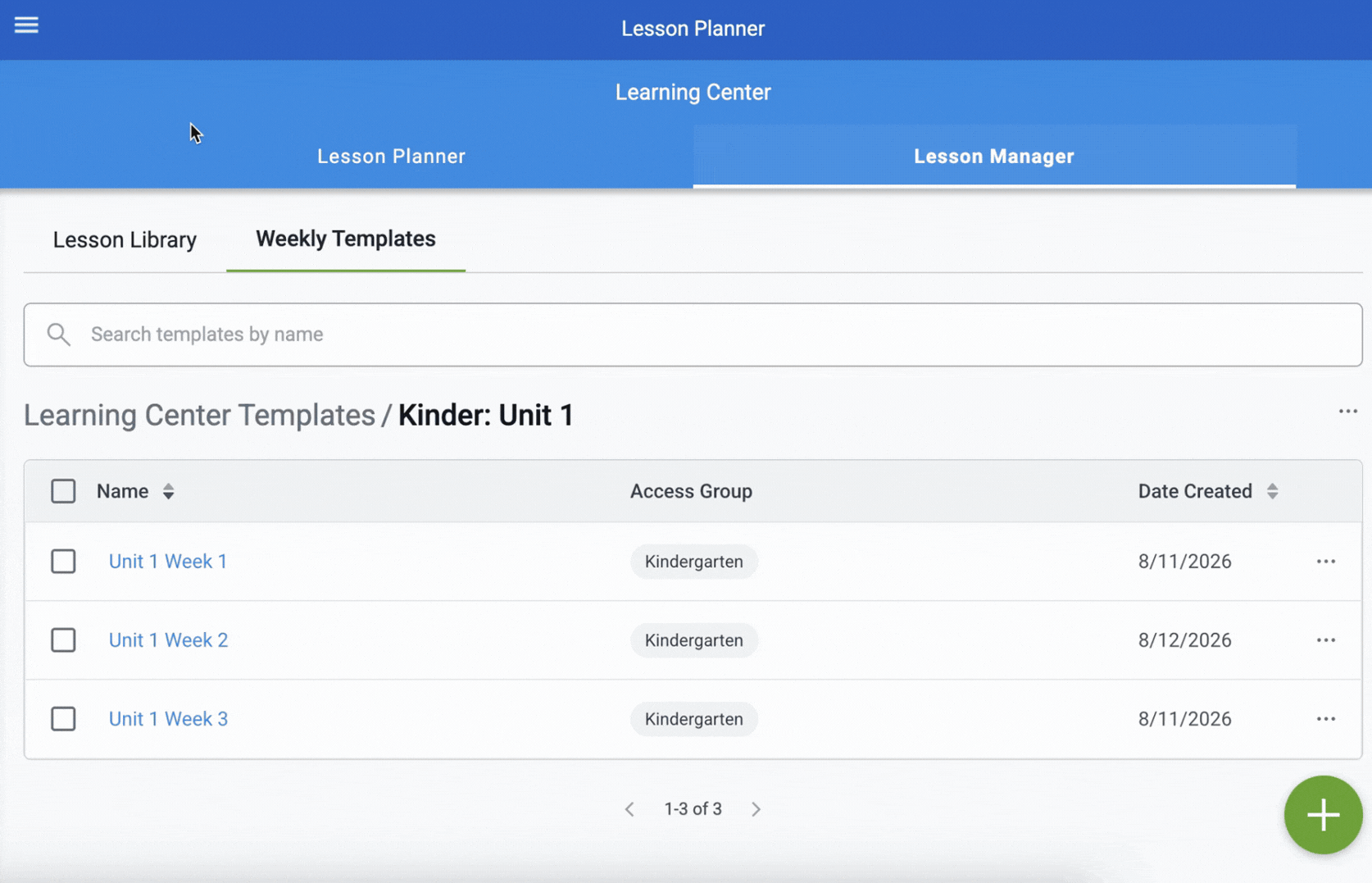Click the Lesson Planner title in top bar
This screenshot has height=883, width=1372.
(x=693, y=29)
